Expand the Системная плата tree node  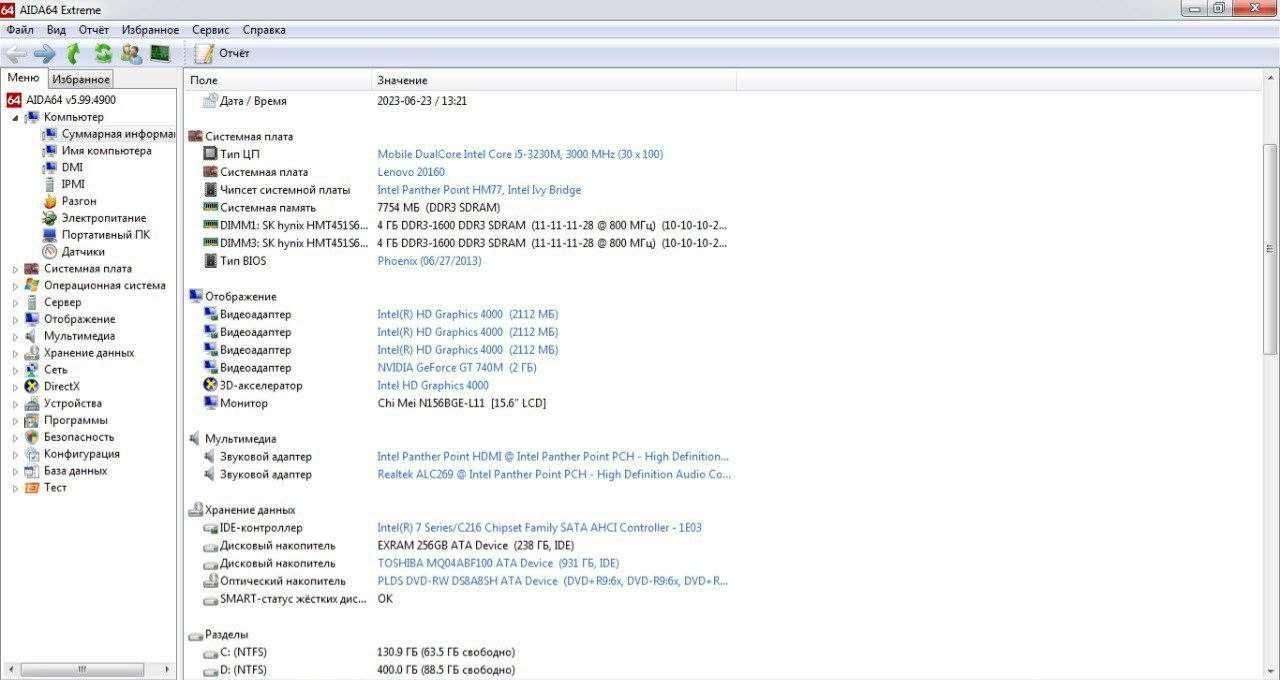(15, 269)
